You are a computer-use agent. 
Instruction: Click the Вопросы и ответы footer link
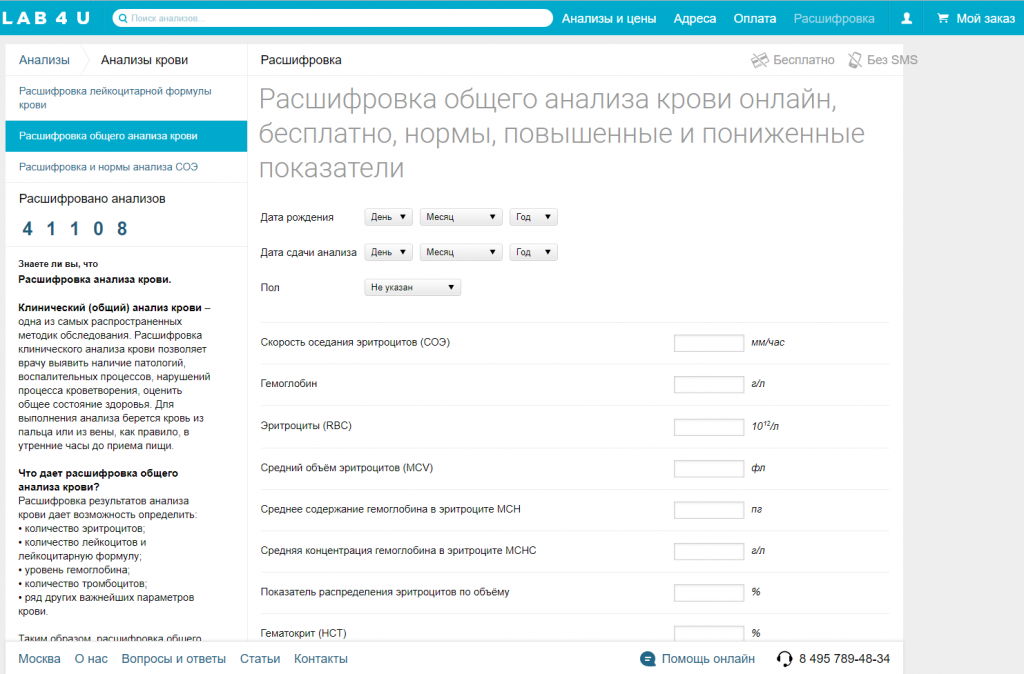pyautogui.click(x=173, y=659)
